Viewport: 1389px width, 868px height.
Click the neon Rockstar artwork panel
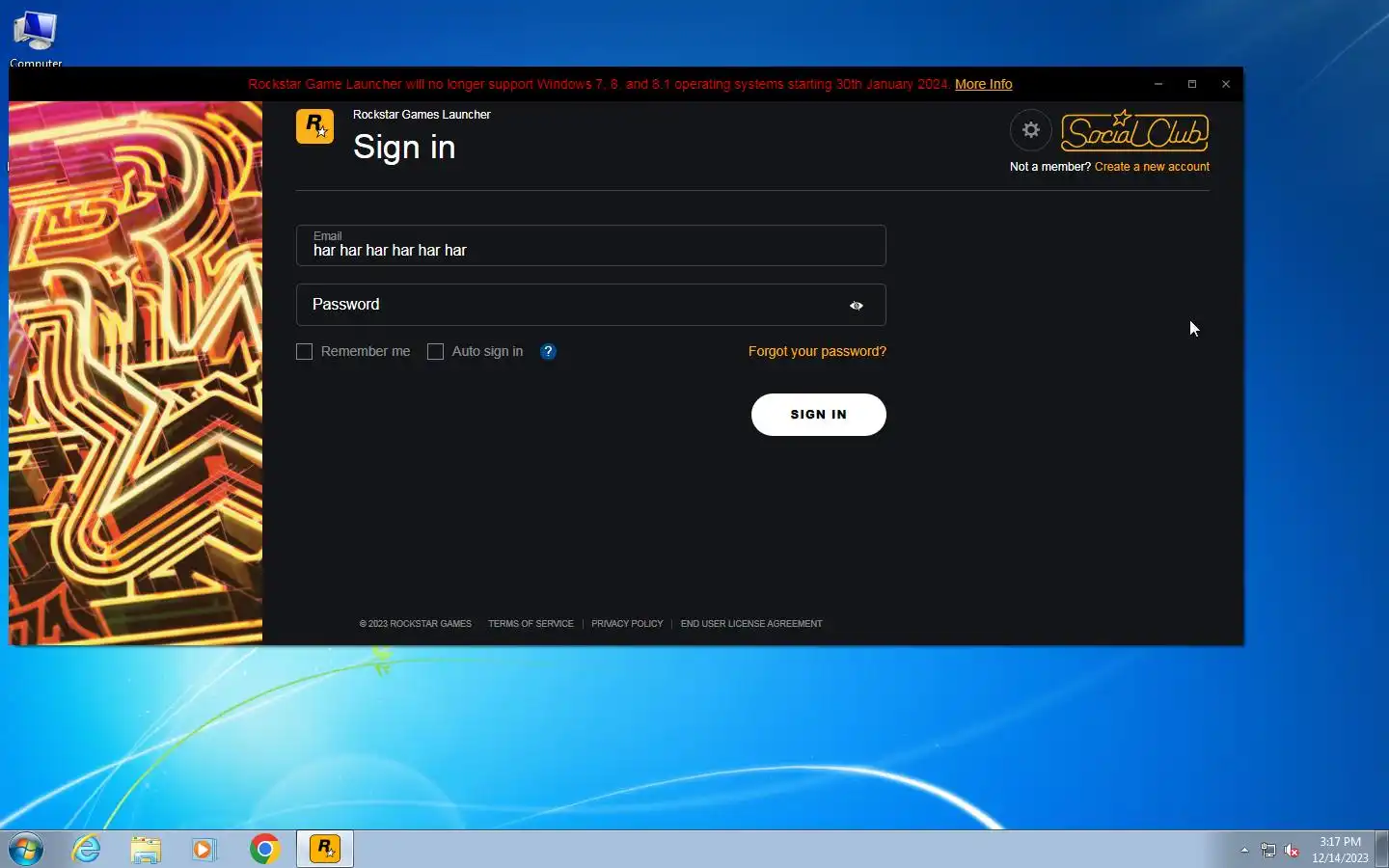click(135, 373)
